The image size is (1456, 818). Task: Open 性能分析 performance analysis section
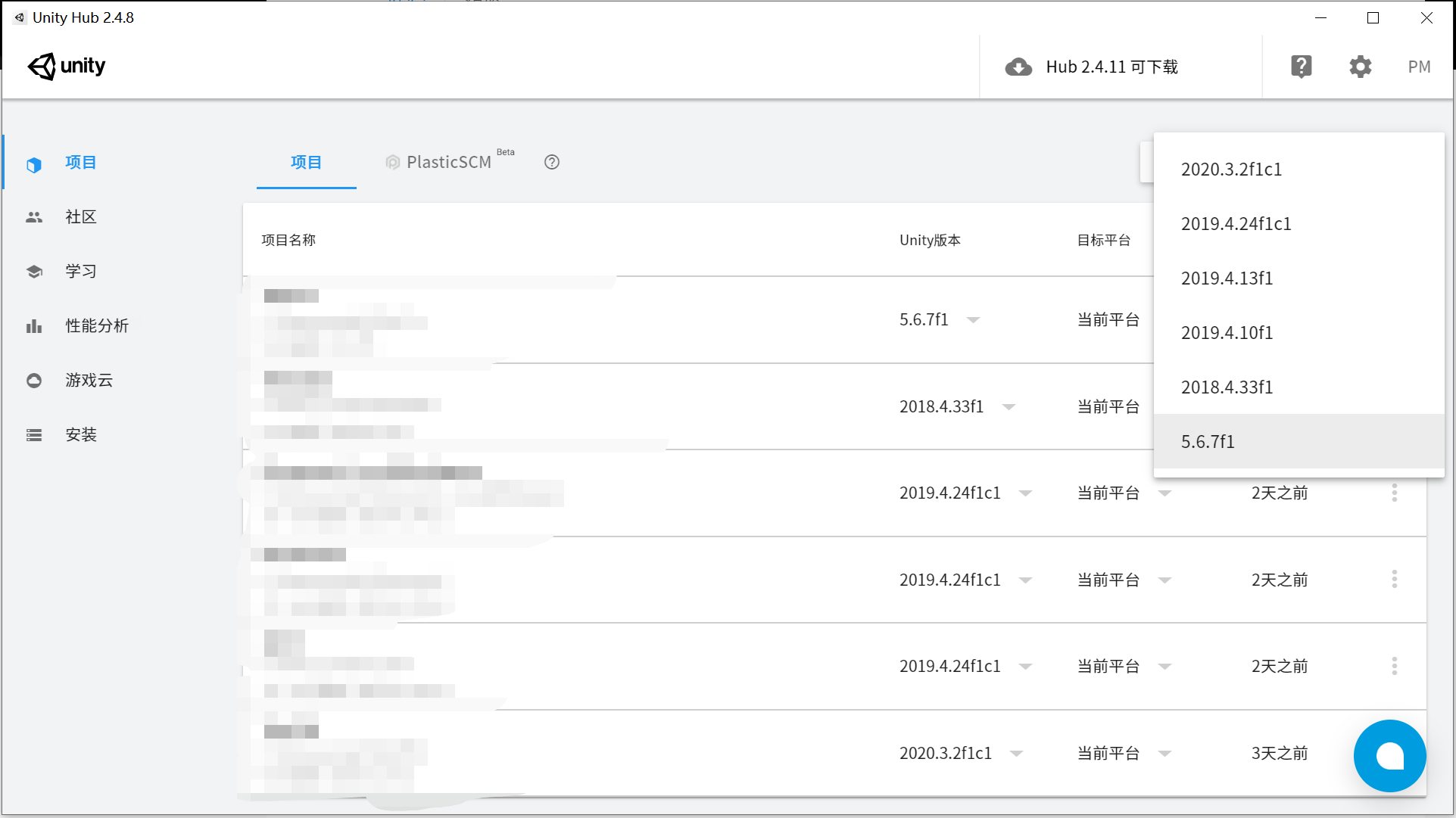(x=97, y=326)
